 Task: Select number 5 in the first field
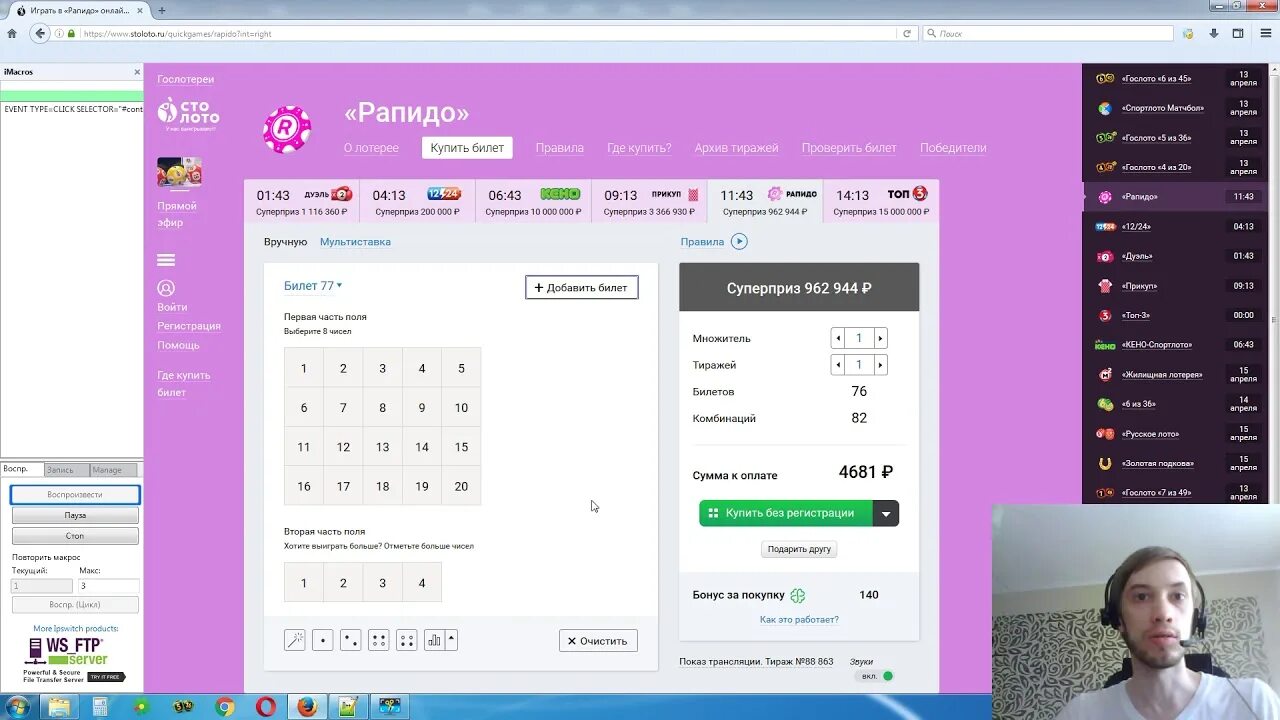point(461,368)
